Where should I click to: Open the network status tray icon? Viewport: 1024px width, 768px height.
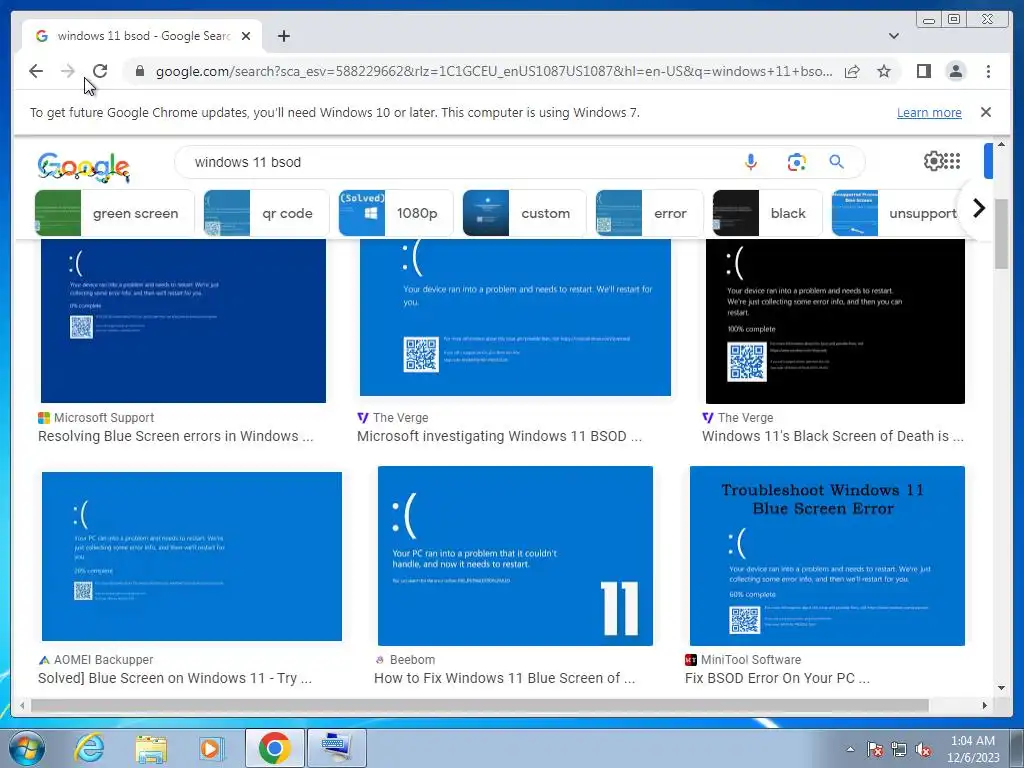(899, 749)
